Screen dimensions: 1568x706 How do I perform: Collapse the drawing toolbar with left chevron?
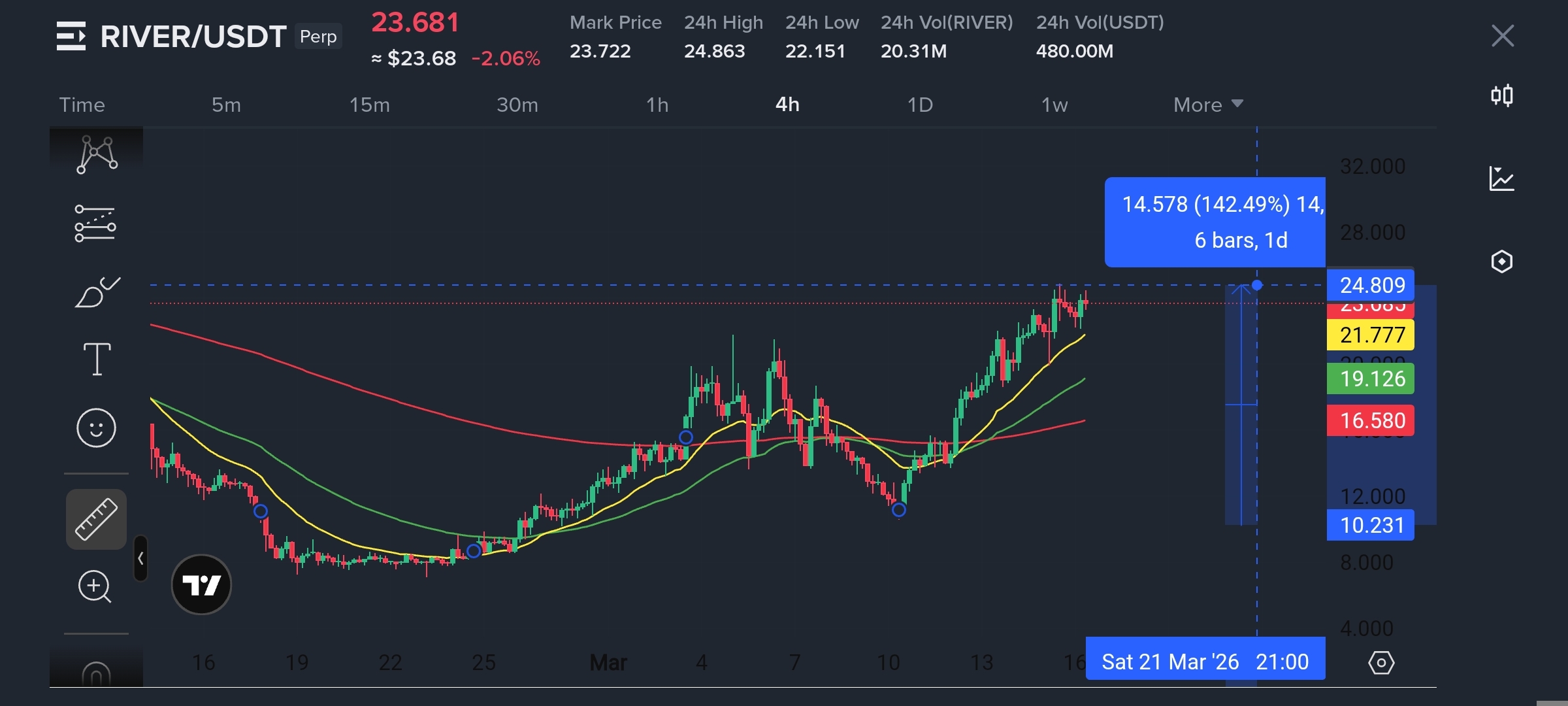click(x=140, y=558)
